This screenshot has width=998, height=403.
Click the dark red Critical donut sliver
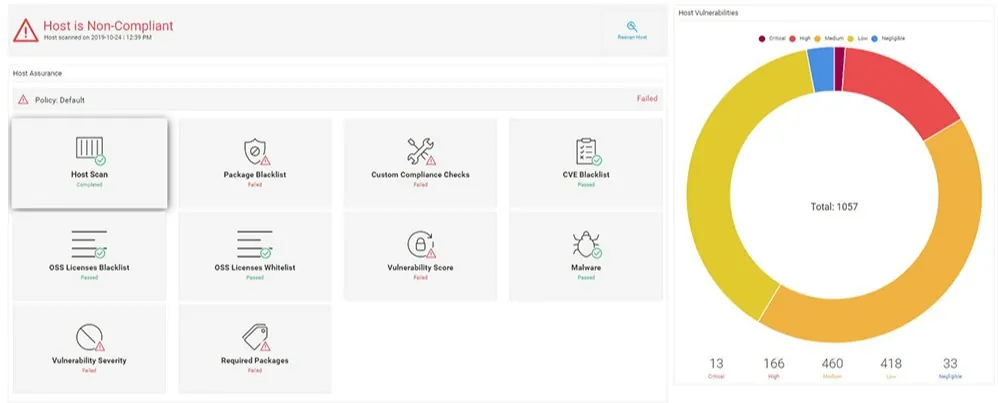839,69
